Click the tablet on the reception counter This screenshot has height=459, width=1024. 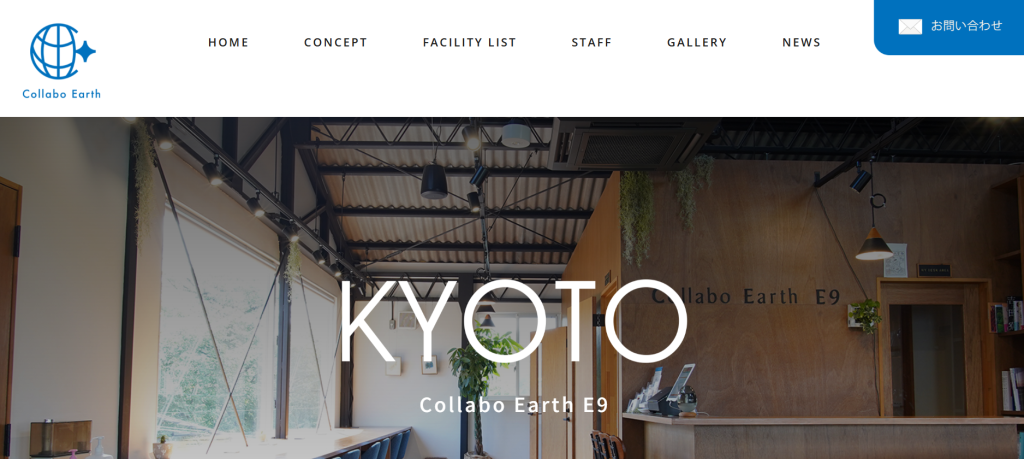[x=680, y=383]
